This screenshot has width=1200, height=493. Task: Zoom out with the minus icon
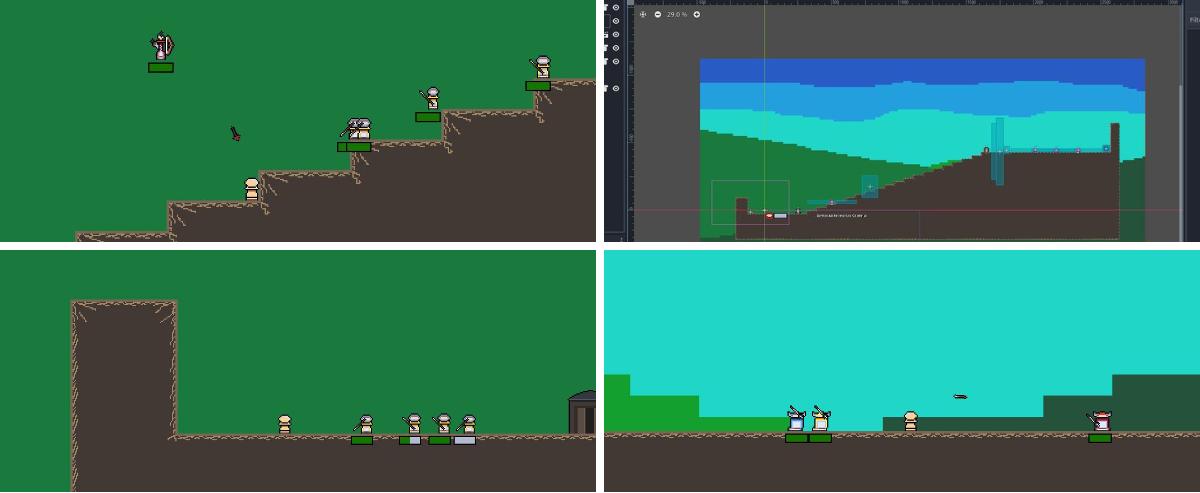(x=658, y=14)
